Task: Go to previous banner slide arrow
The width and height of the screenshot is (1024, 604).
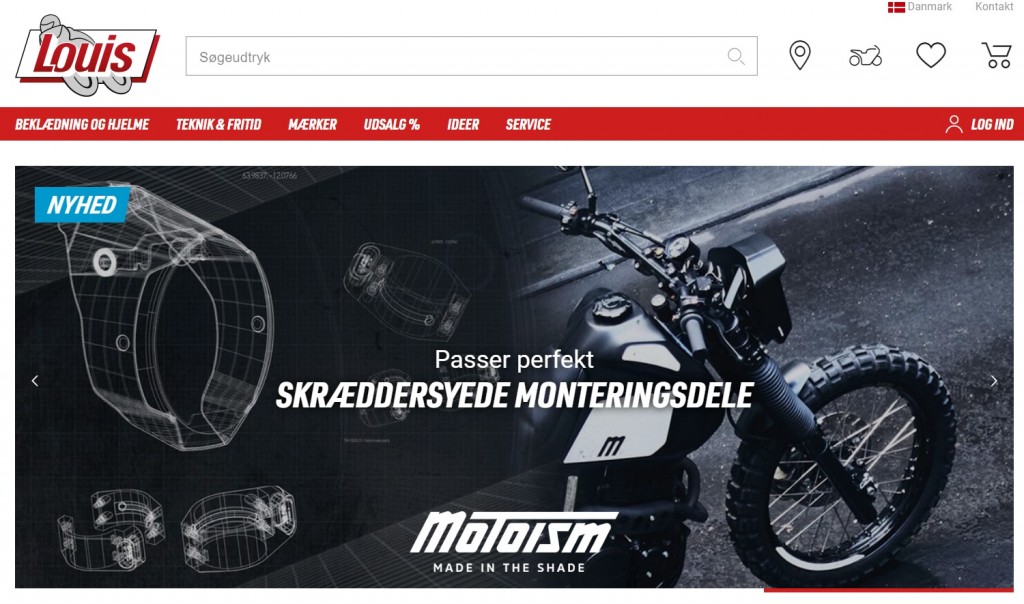Action: tap(35, 381)
